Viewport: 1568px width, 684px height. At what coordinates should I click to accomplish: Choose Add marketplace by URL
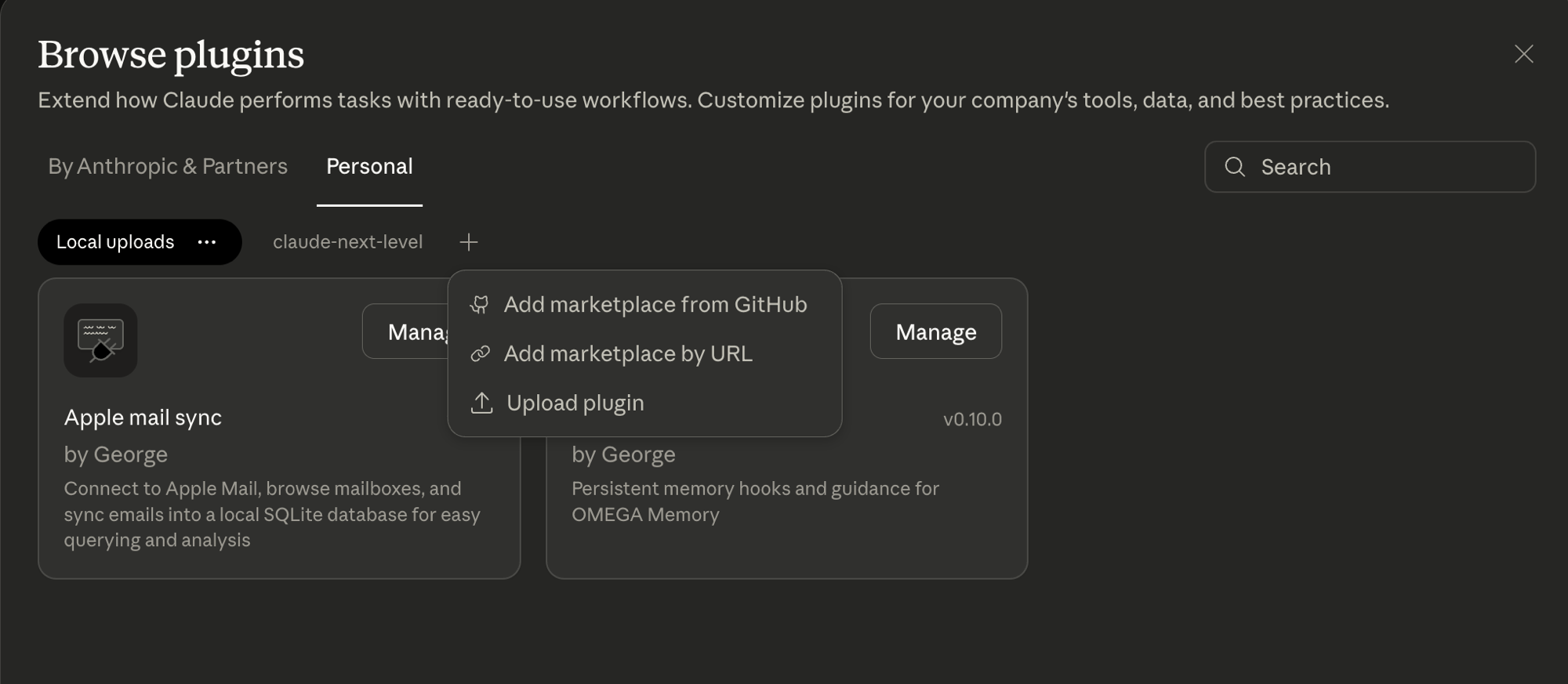[x=644, y=354]
